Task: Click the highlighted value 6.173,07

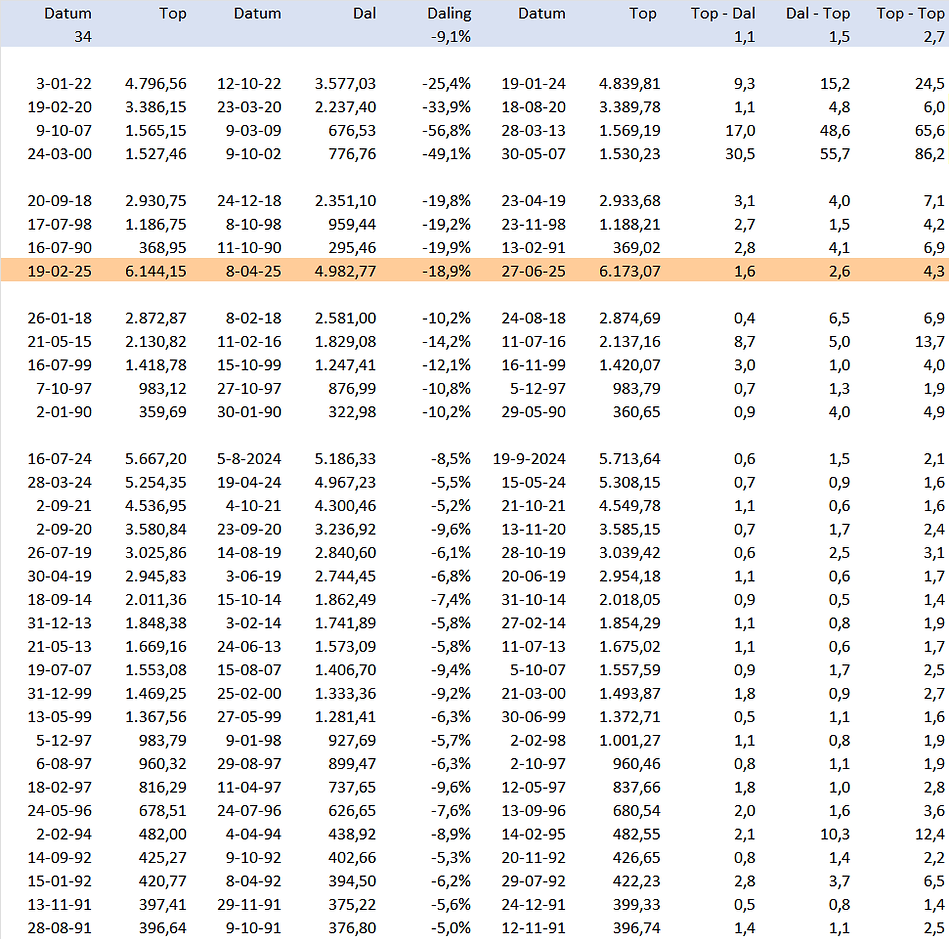Action: [x=629, y=271]
